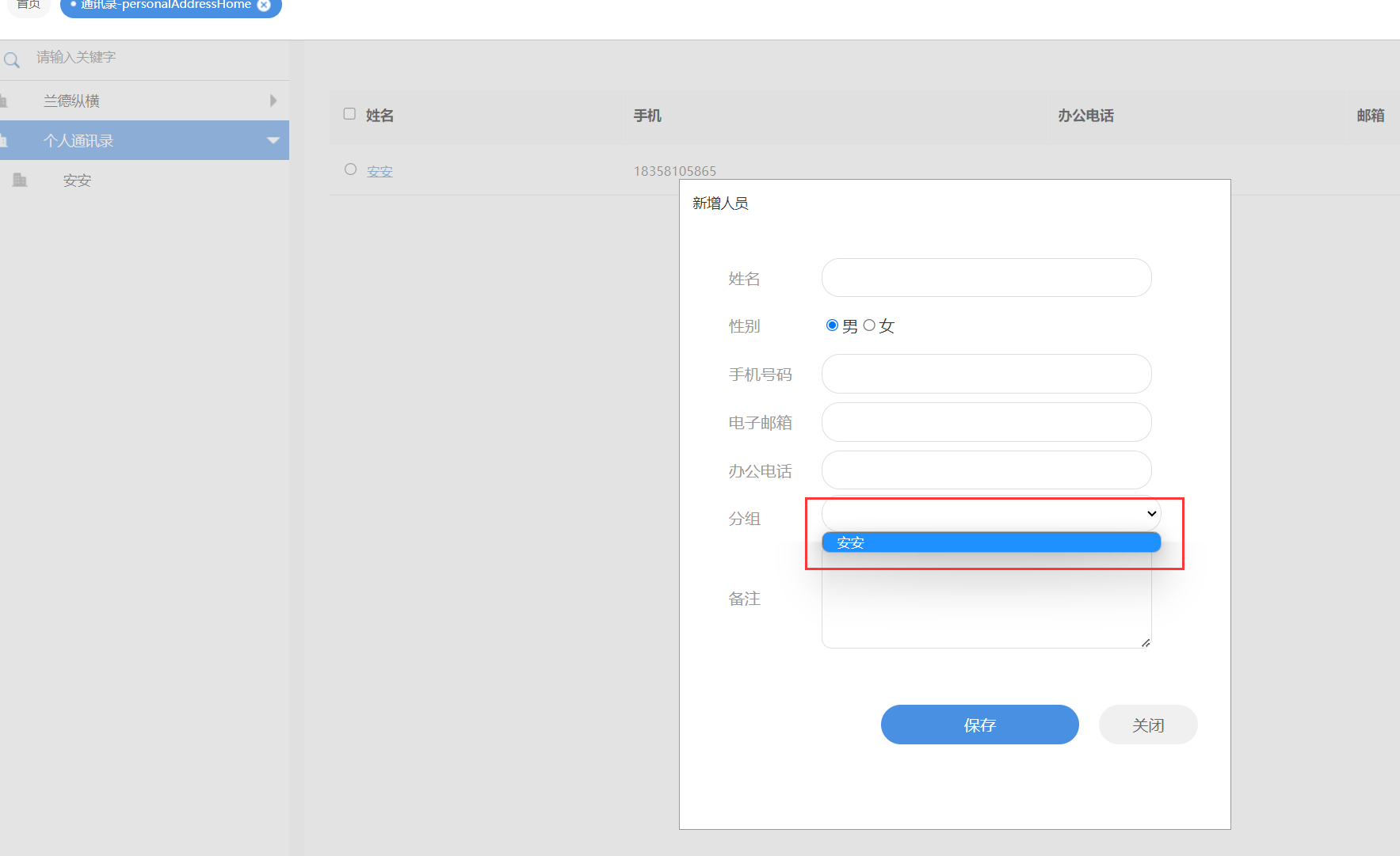Open the 兰德纵横 address book group
This screenshot has height=856, width=1400.
tap(144, 101)
